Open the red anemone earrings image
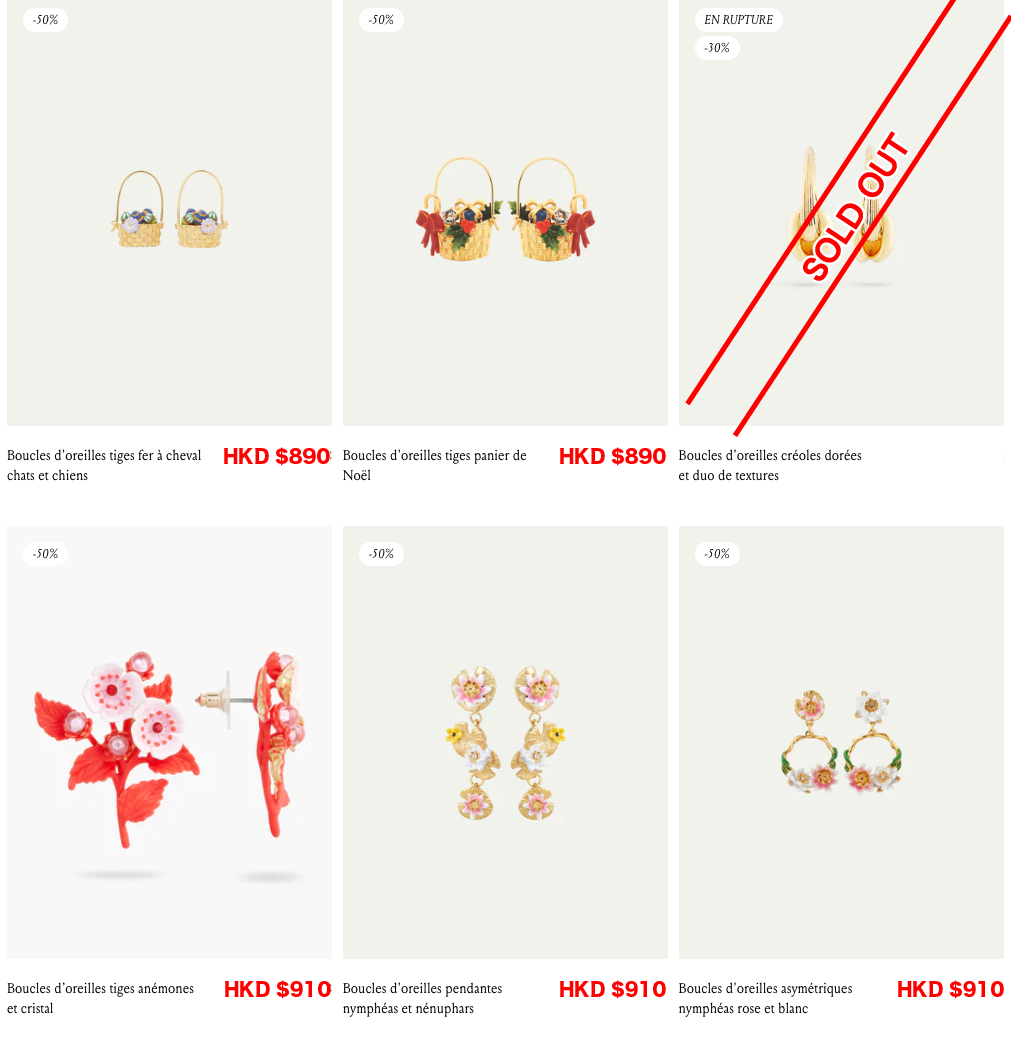 [x=169, y=742]
